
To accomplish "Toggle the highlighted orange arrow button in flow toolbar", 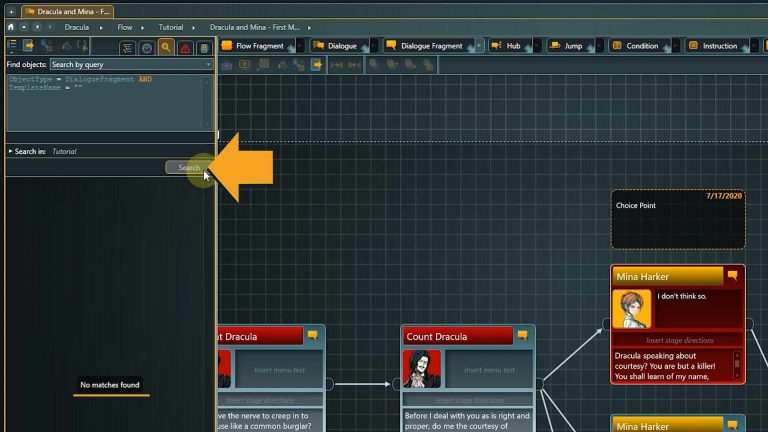I will 316,65.
